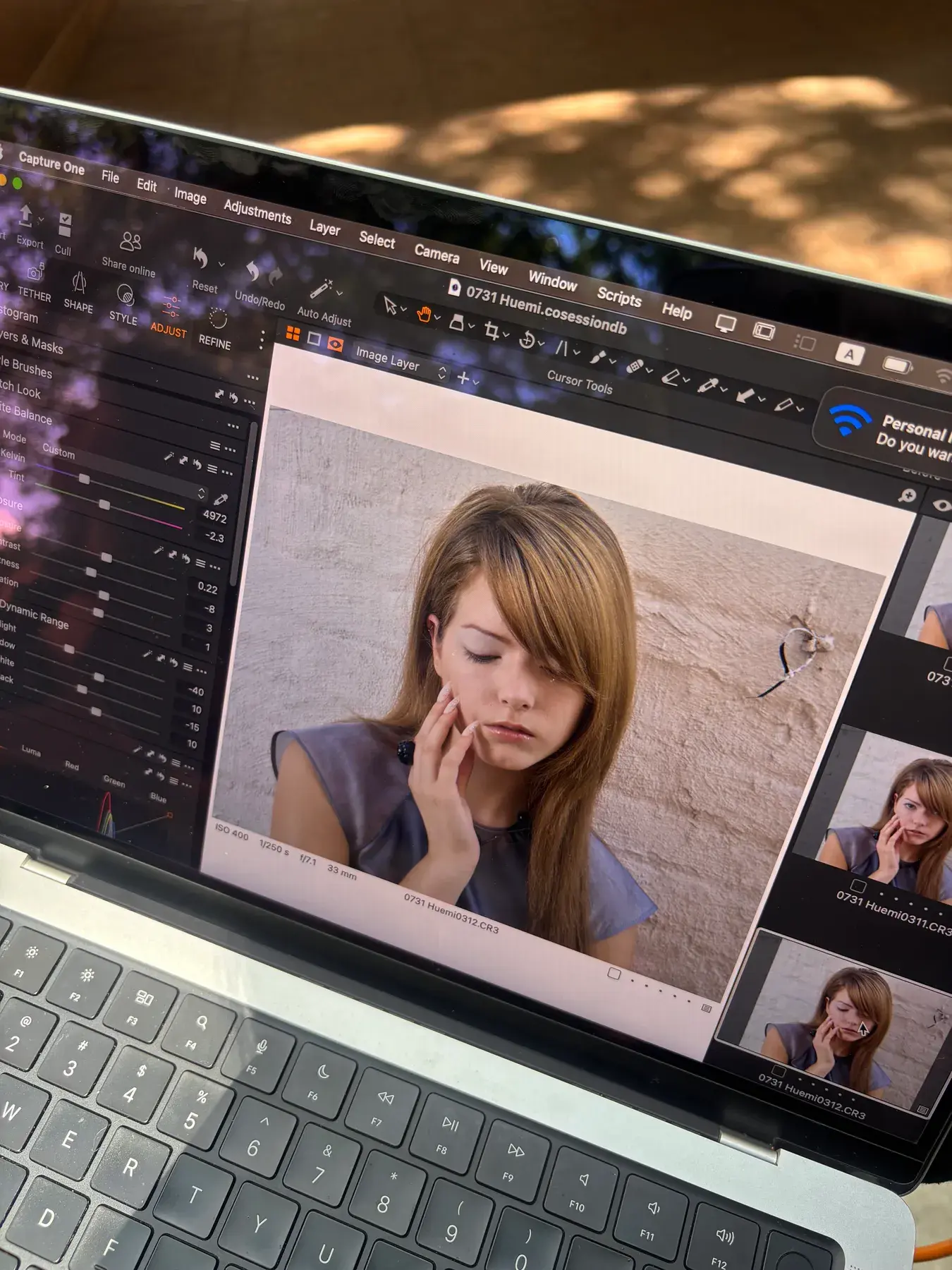Open the Layer menu
The image size is (952, 1270).
(324, 227)
